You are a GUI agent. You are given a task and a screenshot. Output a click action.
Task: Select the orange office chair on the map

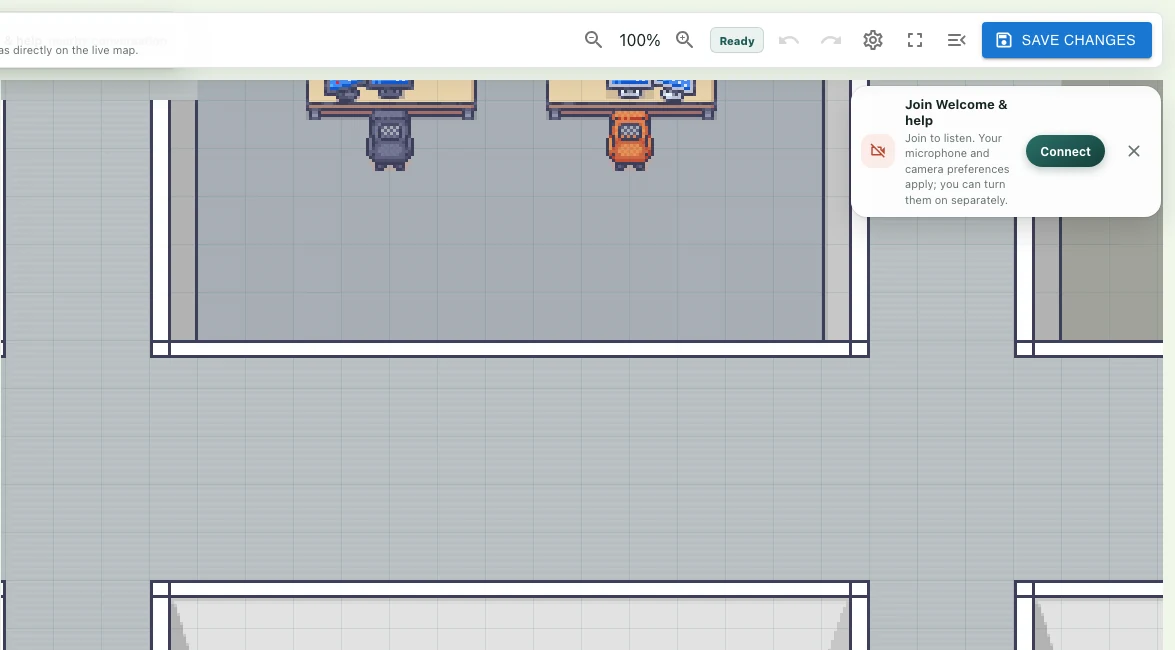[x=629, y=140]
